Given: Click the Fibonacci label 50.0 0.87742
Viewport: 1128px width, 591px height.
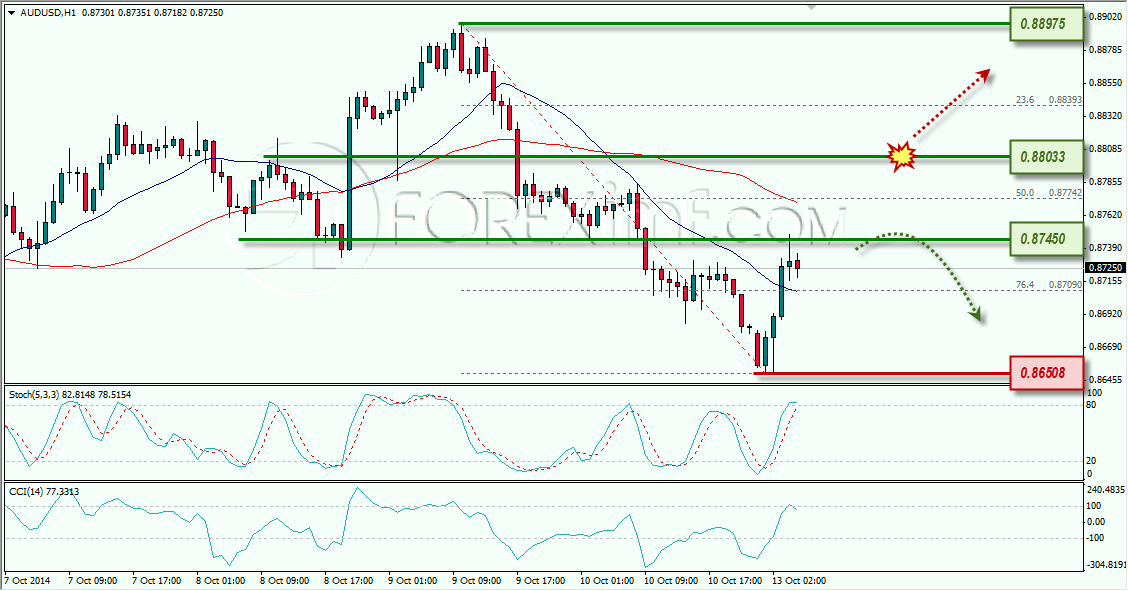Looking at the screenshot, I should click(x=1048, y=193).
